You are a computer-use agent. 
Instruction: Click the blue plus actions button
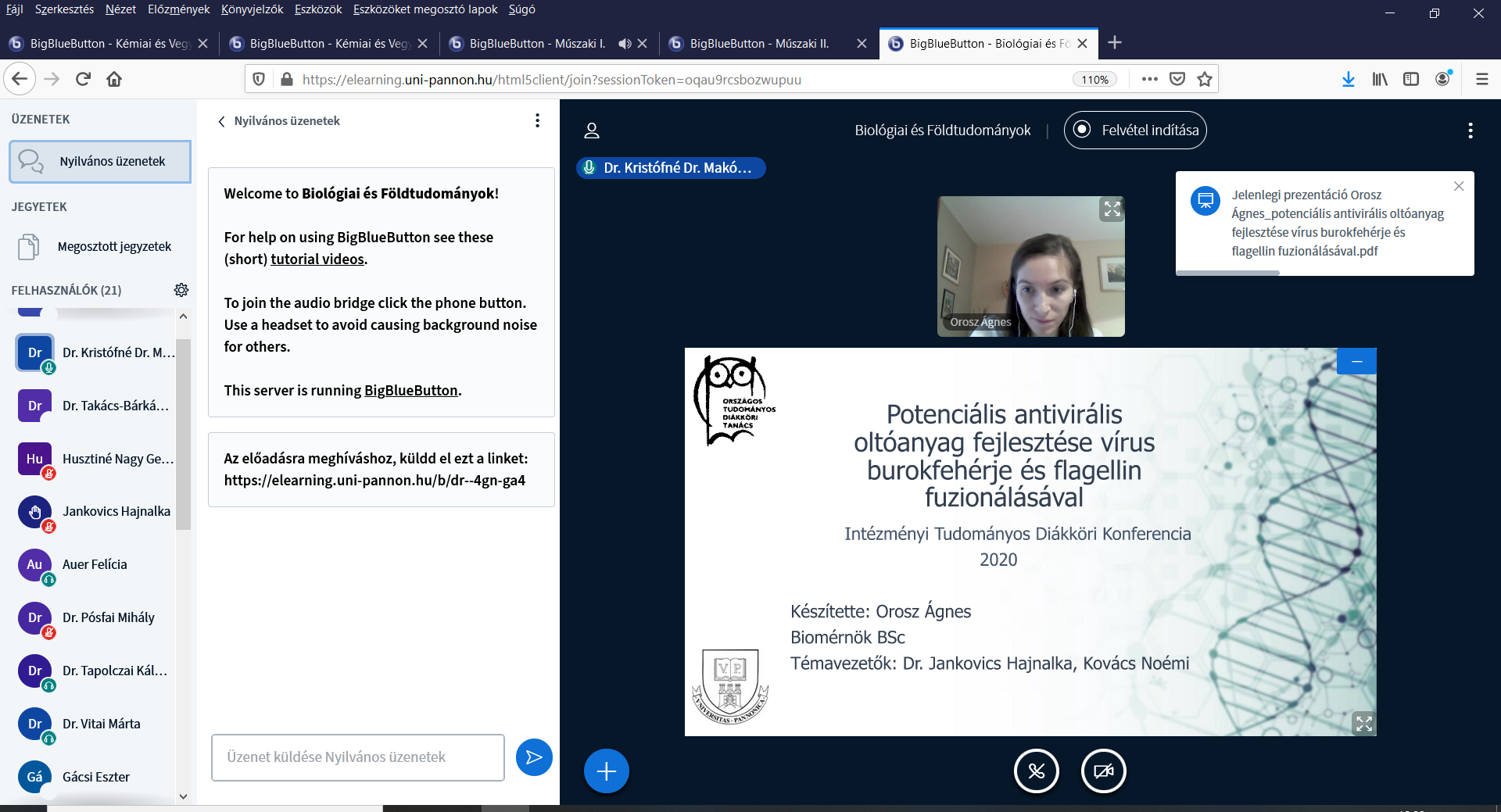(606, 771)
